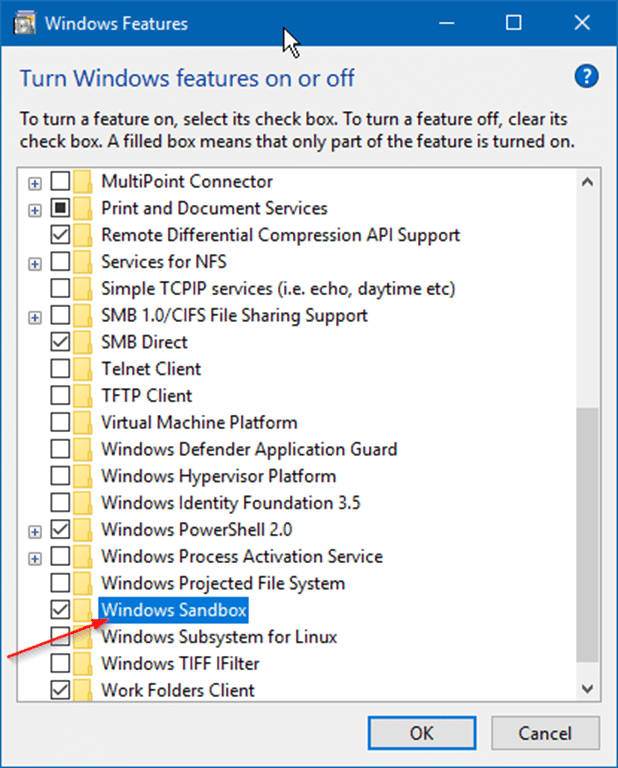Enable the Telnet Client checkbox
This screenshot has width=618, height=768.
(x=60, y=369)
